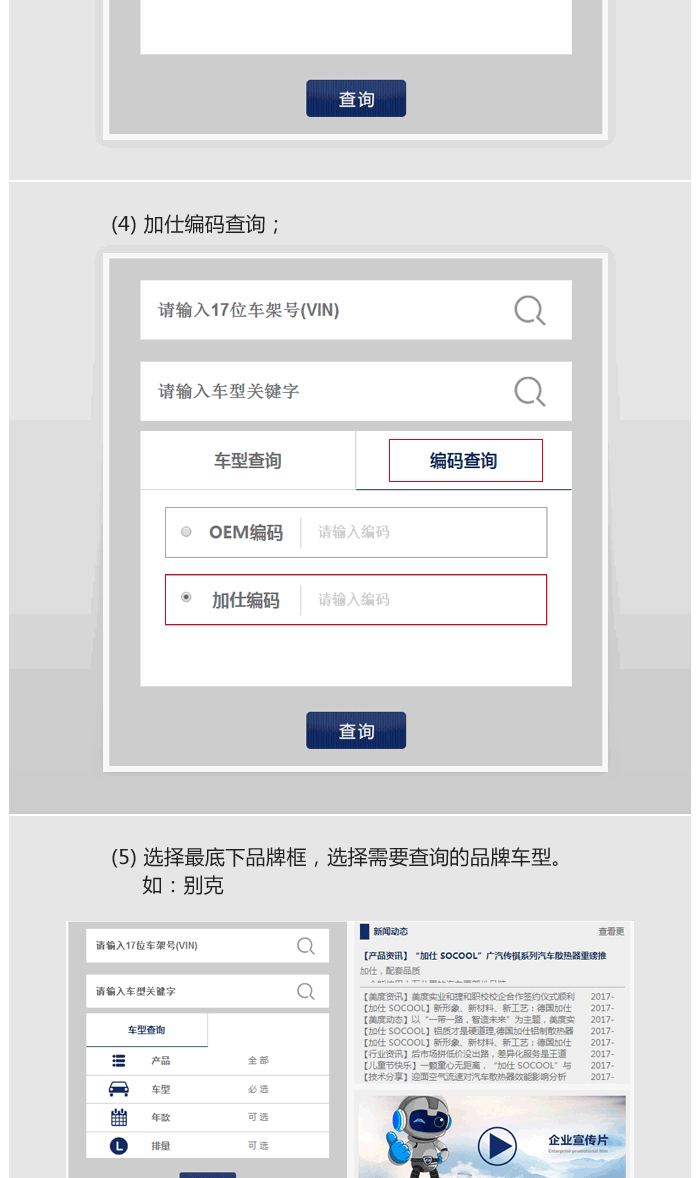Select the 加仕编码 radio button
Viewport: 700px width, 1178px height.
click(x=186, y=598)
